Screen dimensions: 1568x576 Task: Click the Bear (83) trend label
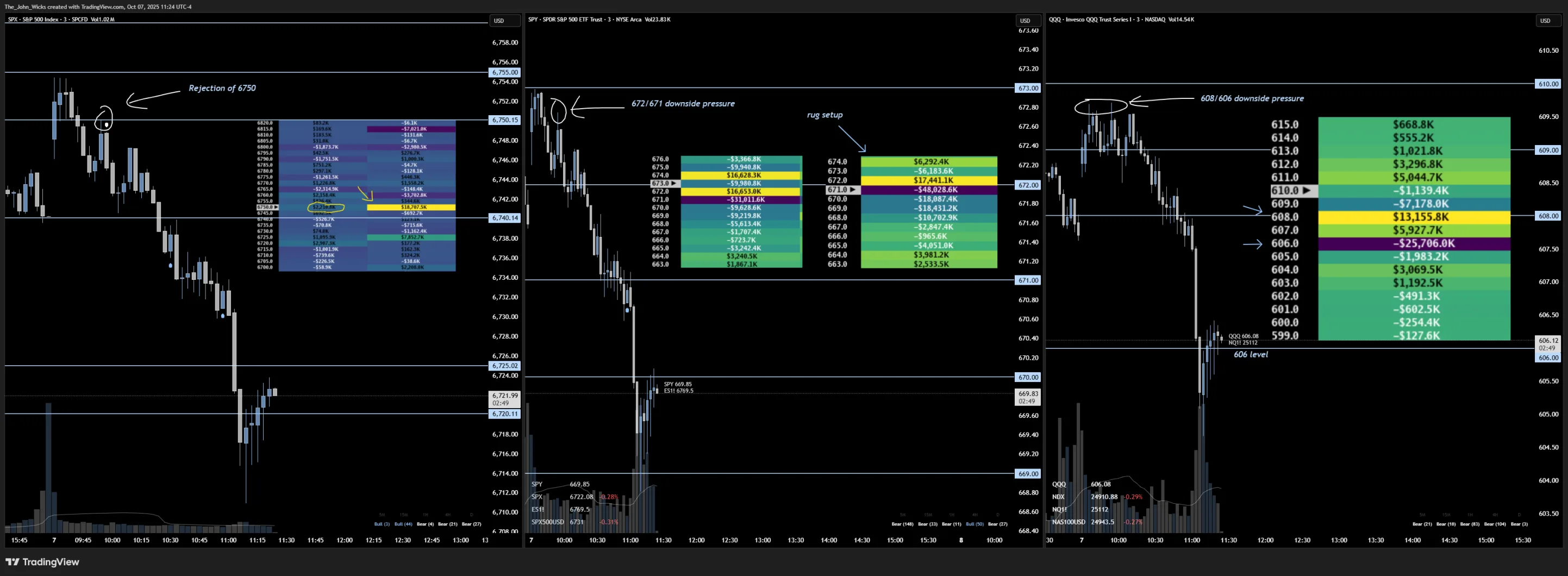[x=1470, y=524]
